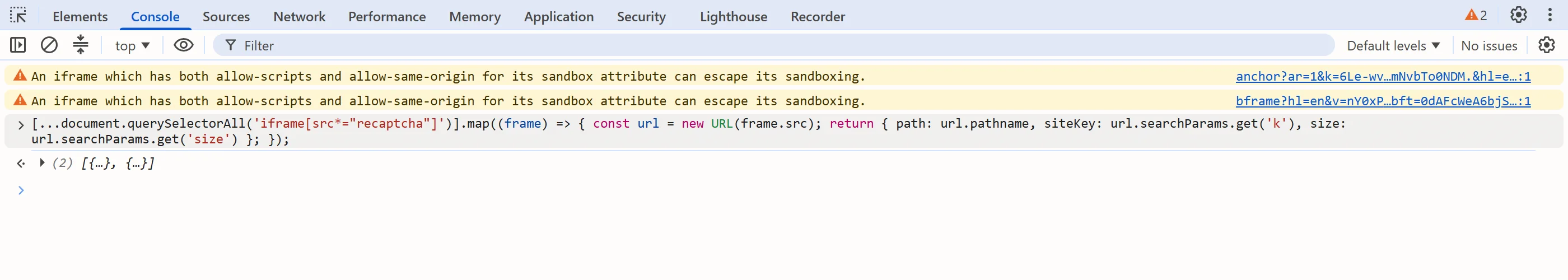Create a live expression with the eye icon
Screen dimensions: 1568x280
click(x=183, y=45)
